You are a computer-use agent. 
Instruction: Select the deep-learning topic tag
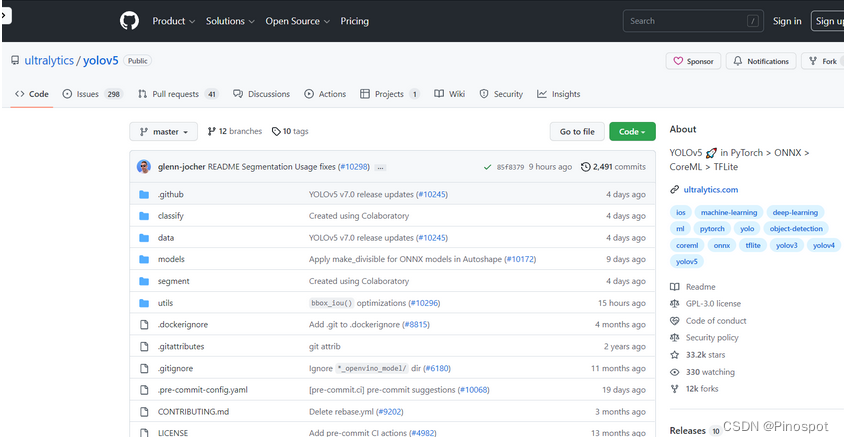(795, 213)
